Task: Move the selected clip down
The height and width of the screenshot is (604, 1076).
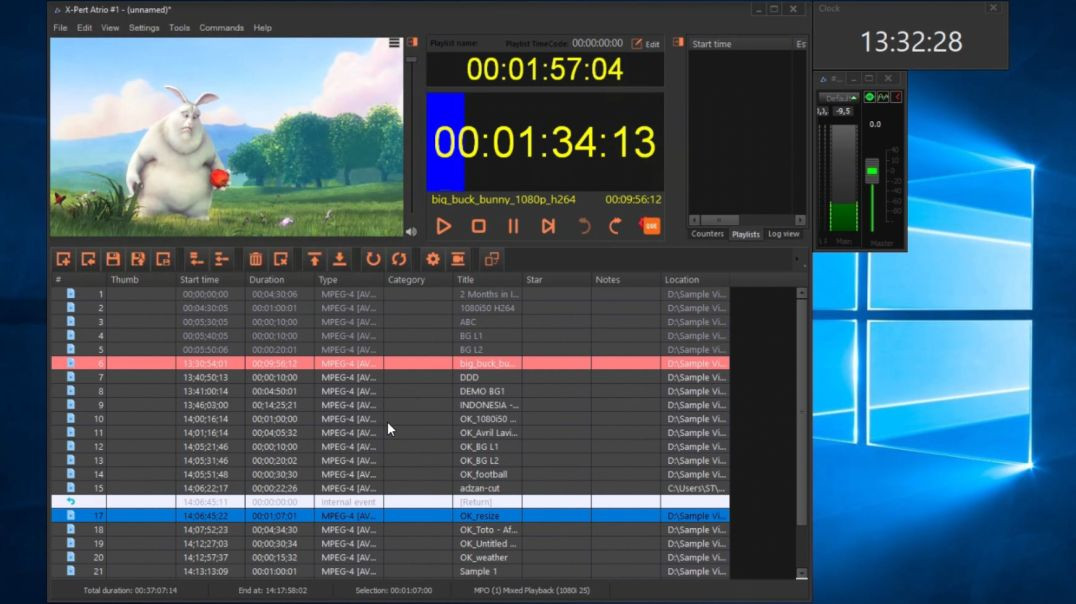Action: (340, 259)
